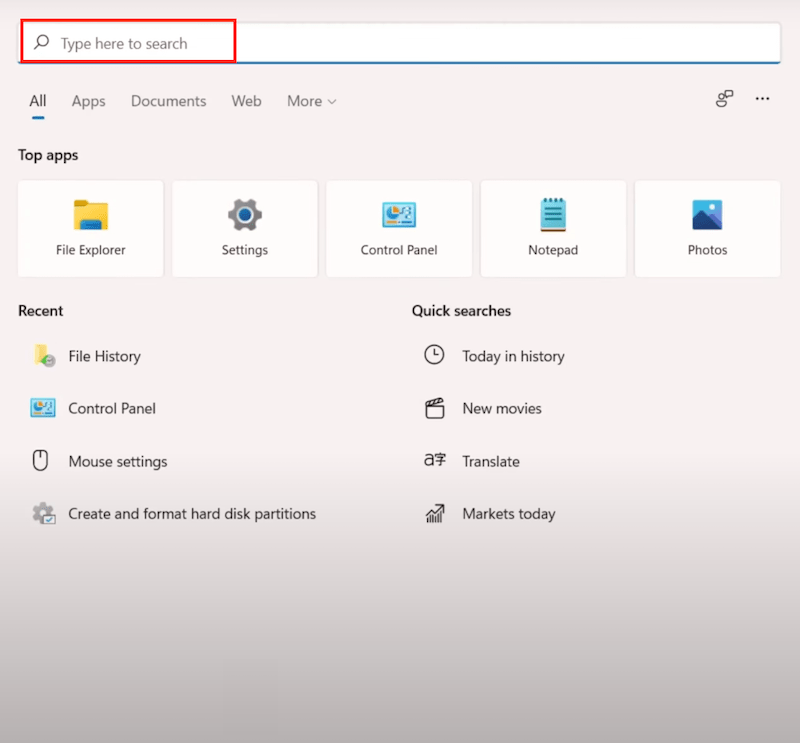Open File History from Recent
The width and height of the screenshot is (800, 743).
point(105,356)
